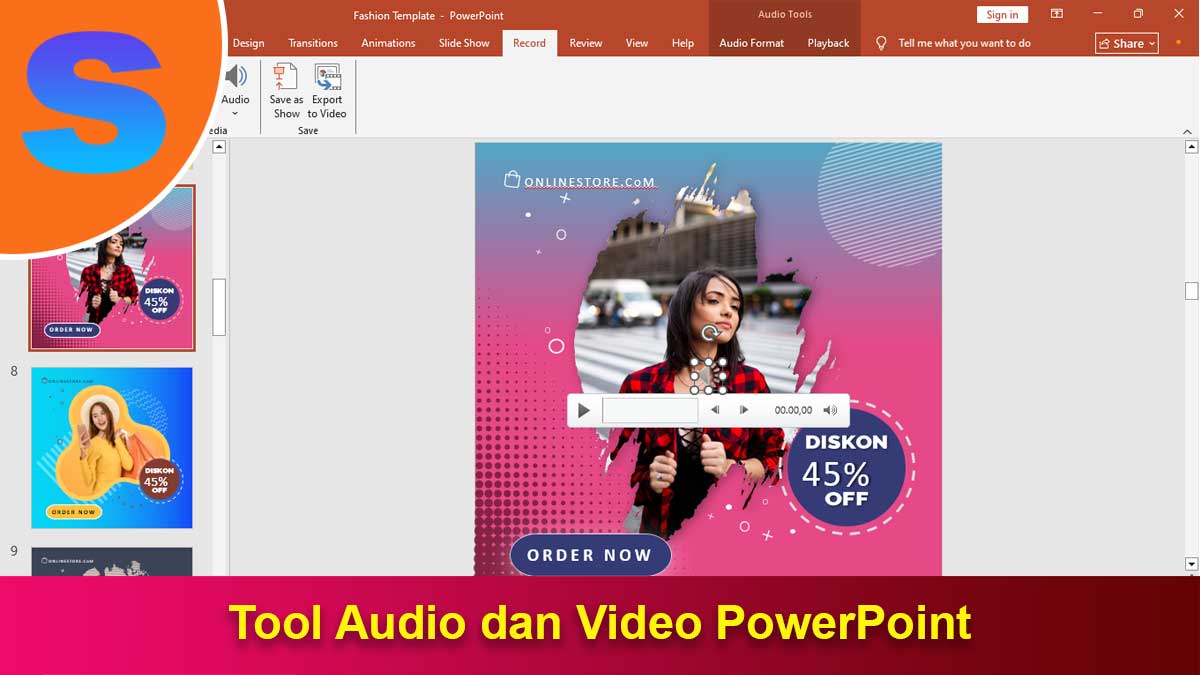Click the slide editor vertical scrollbar thumb
Screen dimensions: 1200x675
pos(1191,291)
